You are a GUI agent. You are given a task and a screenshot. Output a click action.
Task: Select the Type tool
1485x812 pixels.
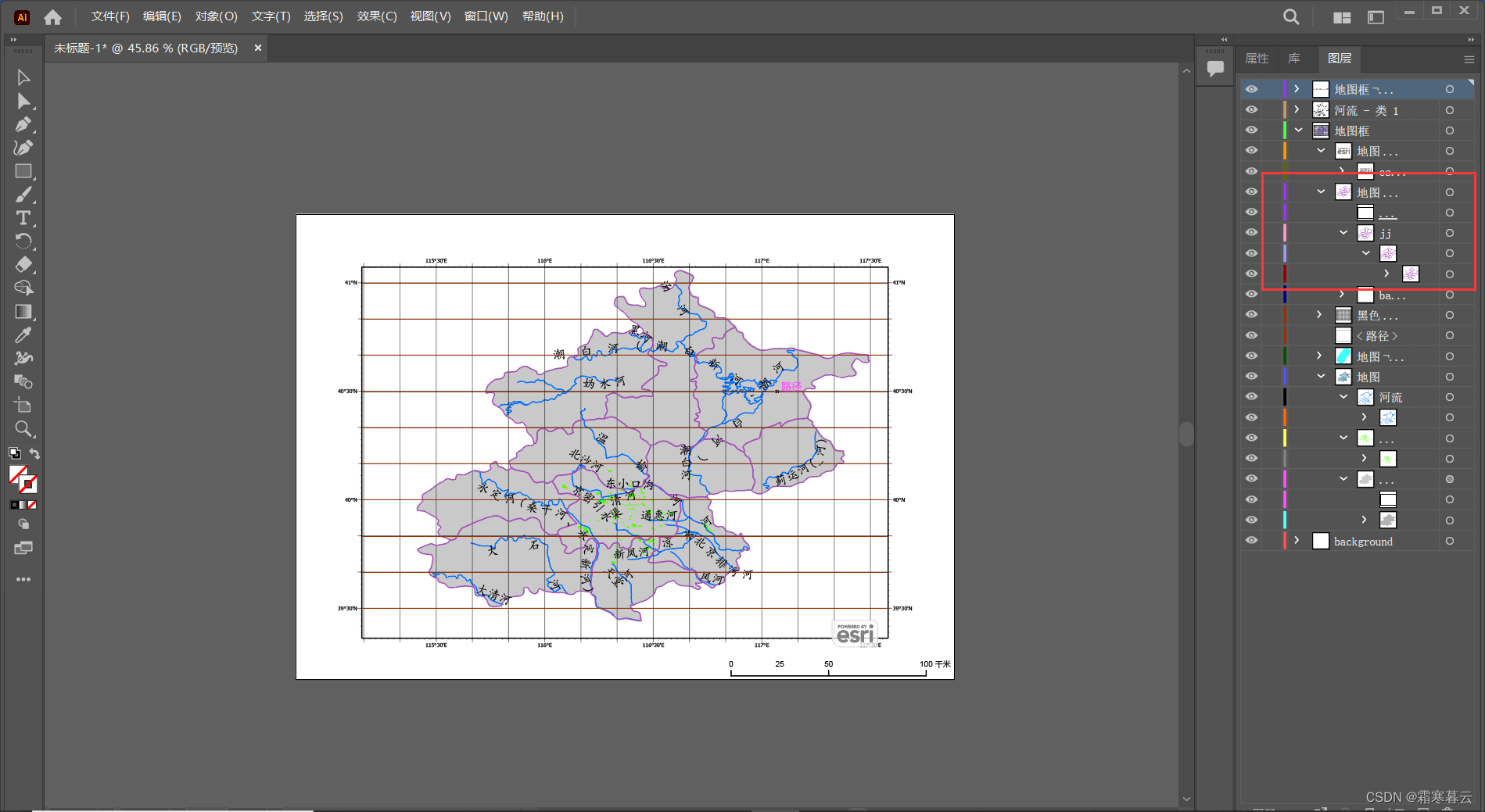click(23, 218)
